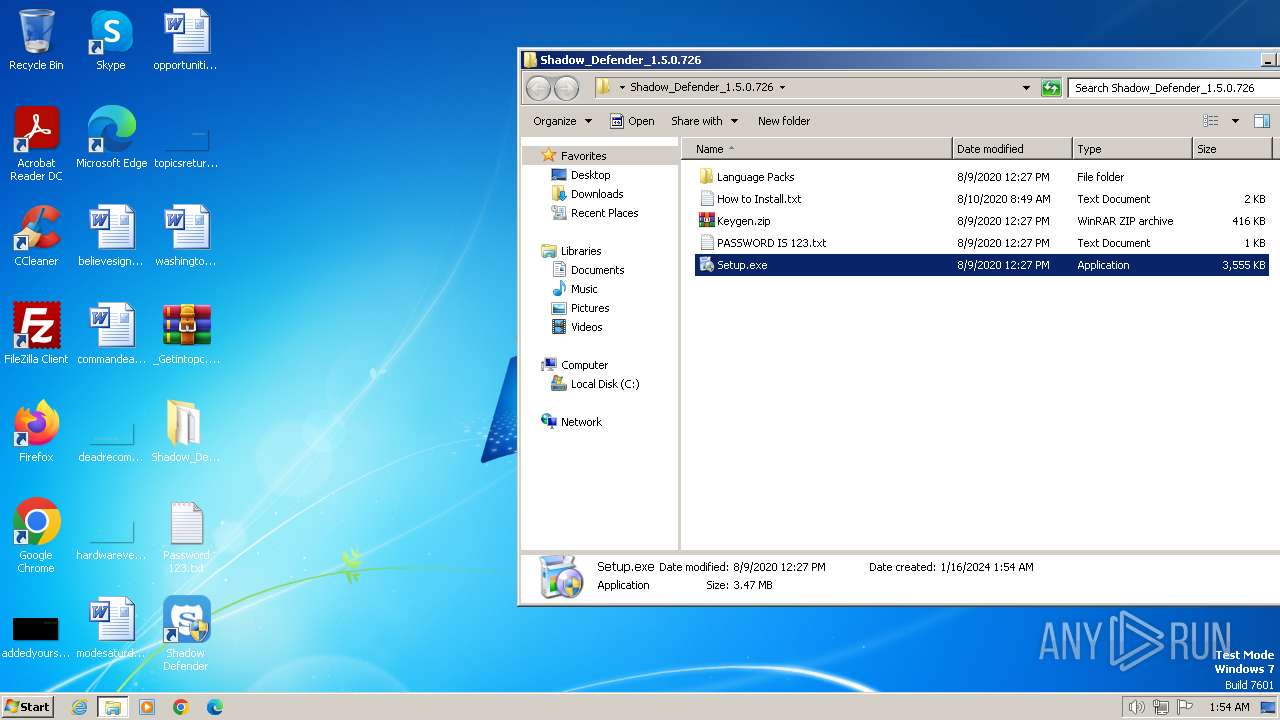Select the modesaturd... Word document icon

(111, 628)
